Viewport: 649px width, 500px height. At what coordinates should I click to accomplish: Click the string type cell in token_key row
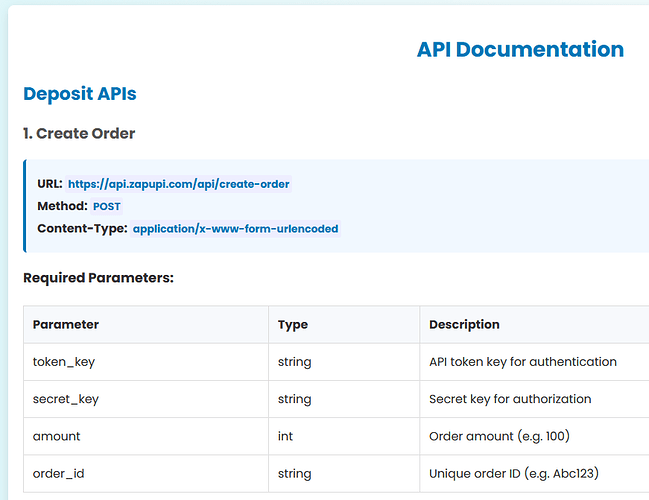coord(295,362)
